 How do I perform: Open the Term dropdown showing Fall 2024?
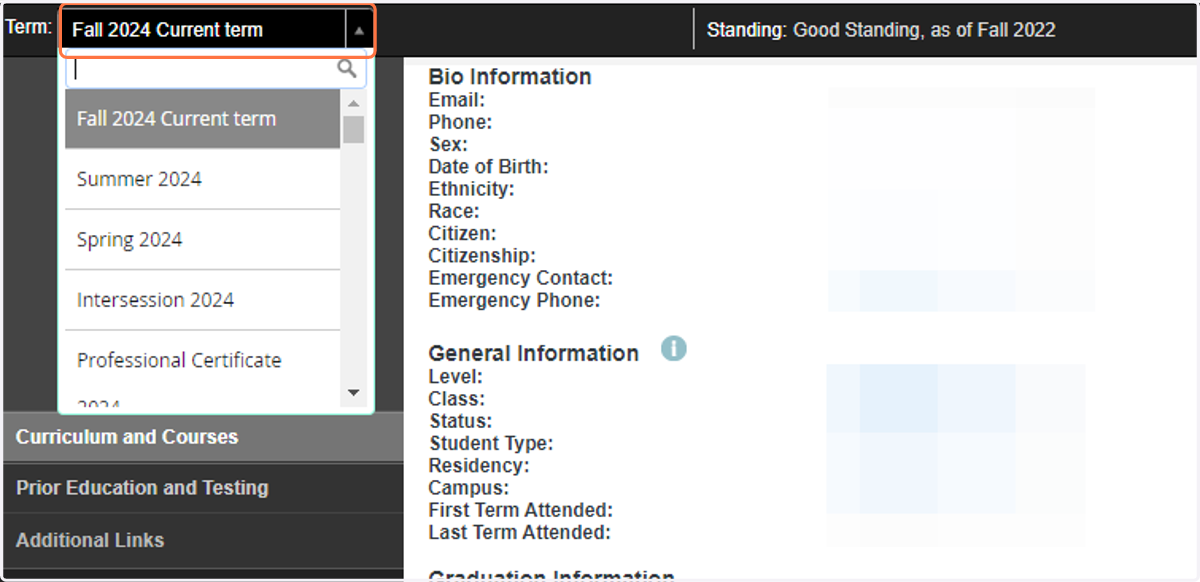coord(217,30)
